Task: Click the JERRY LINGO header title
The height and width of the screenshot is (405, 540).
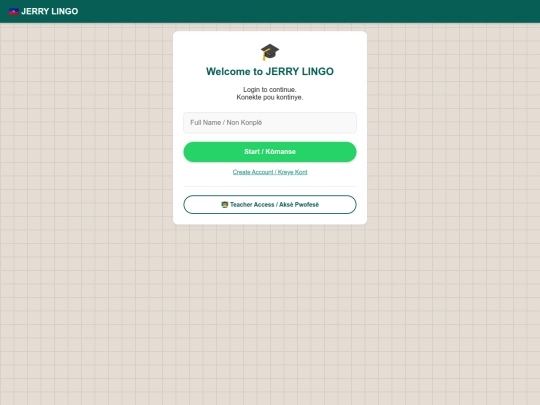Action: 50,11
